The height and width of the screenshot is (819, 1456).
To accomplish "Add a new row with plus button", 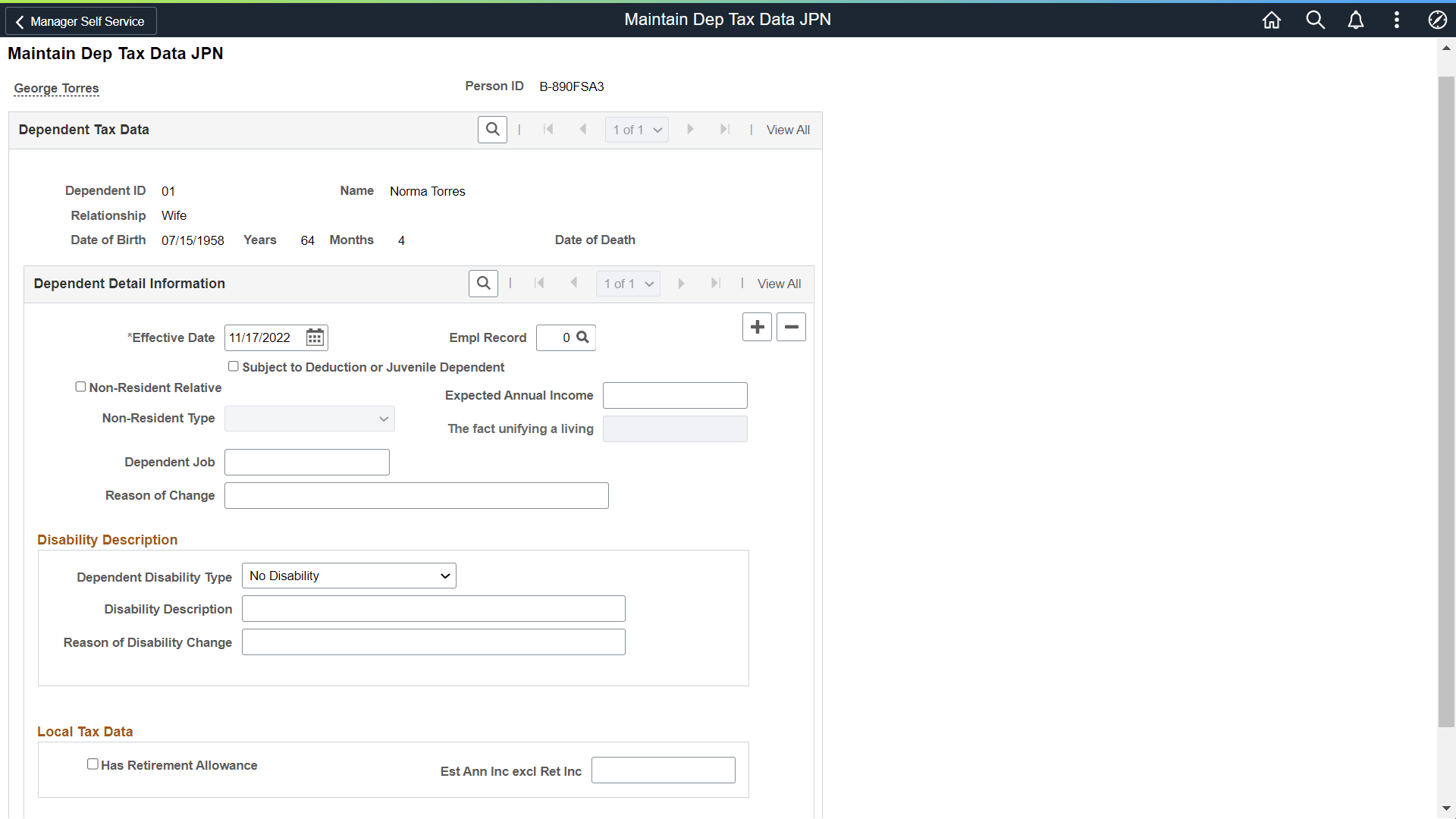I will 757,327.
